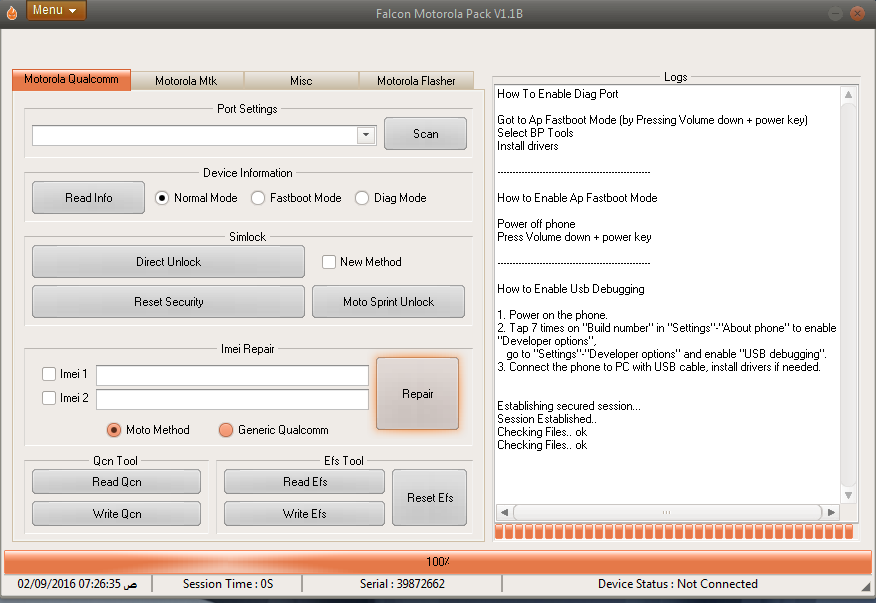Select the Moto Method radio button
The width and height of the screenshot is (876, 603).
coord(114,430)
